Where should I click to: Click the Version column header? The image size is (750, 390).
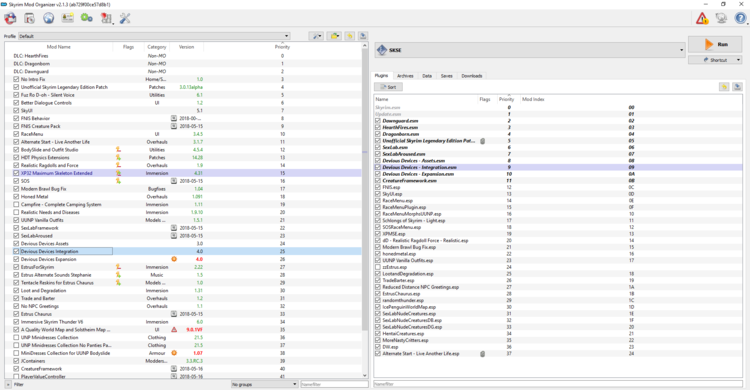tap(187, 47)
